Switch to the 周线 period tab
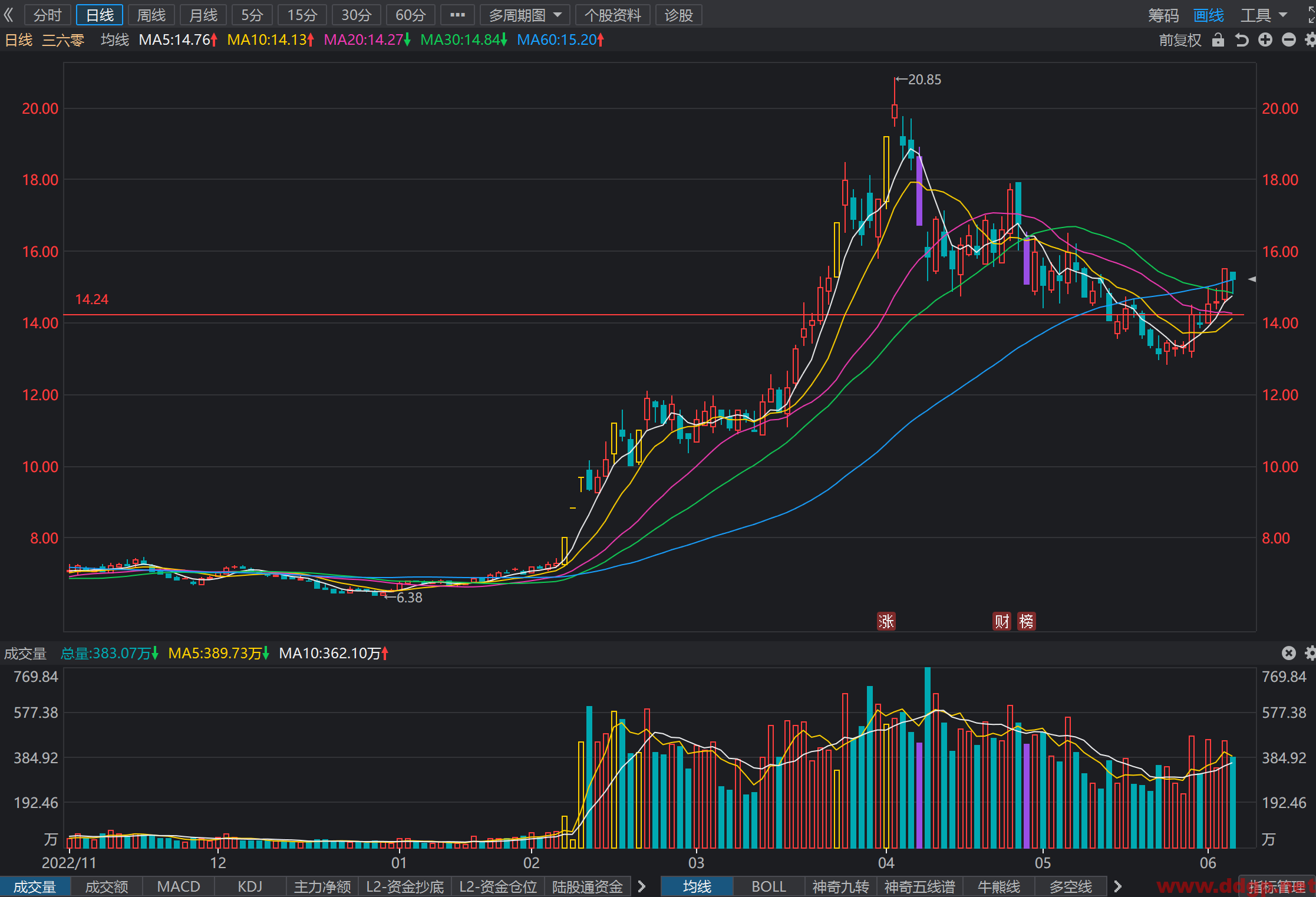The image size is (1316, 897). coord(151,15)
